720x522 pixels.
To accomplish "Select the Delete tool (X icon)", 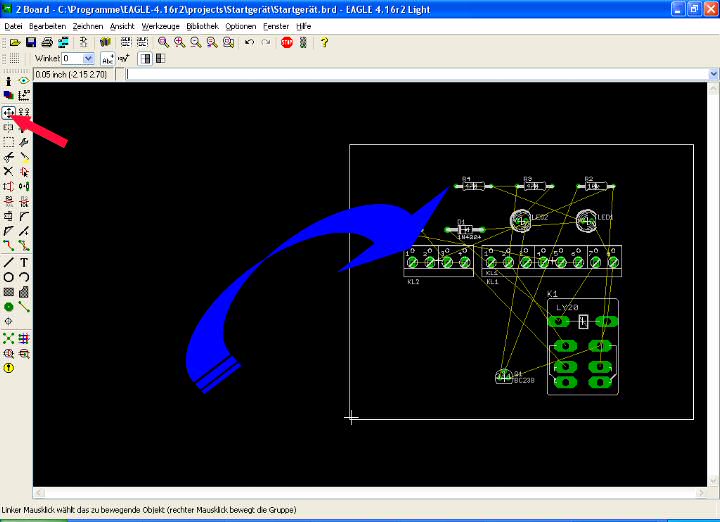I will [9, 172].
